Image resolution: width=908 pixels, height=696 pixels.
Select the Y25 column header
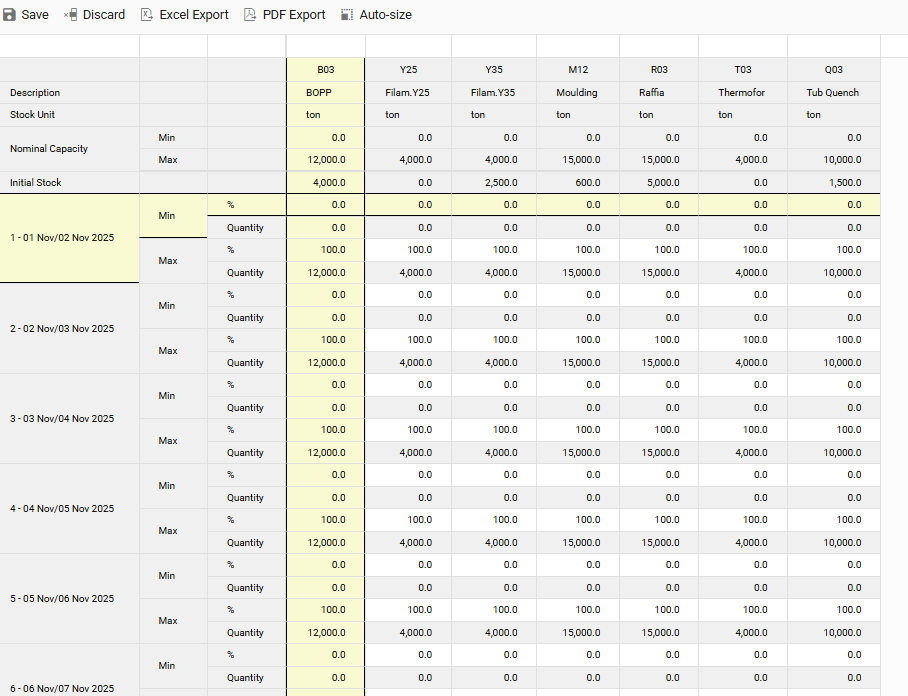pos(408,69)
